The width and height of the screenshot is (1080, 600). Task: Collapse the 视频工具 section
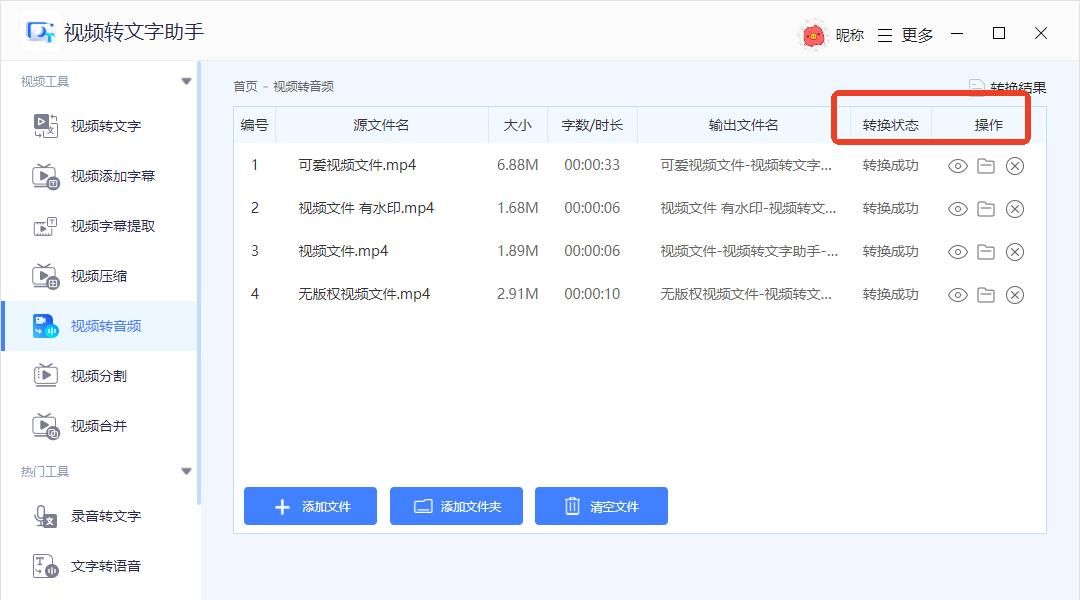(186, 81)
